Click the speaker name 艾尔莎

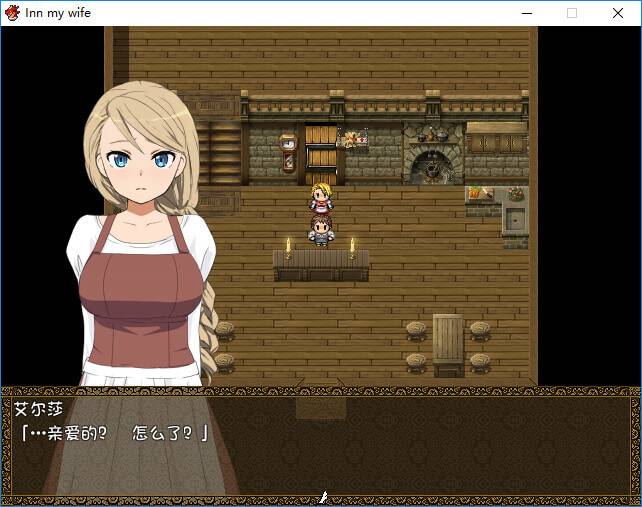pyautogui.click(x=35, y=410)
